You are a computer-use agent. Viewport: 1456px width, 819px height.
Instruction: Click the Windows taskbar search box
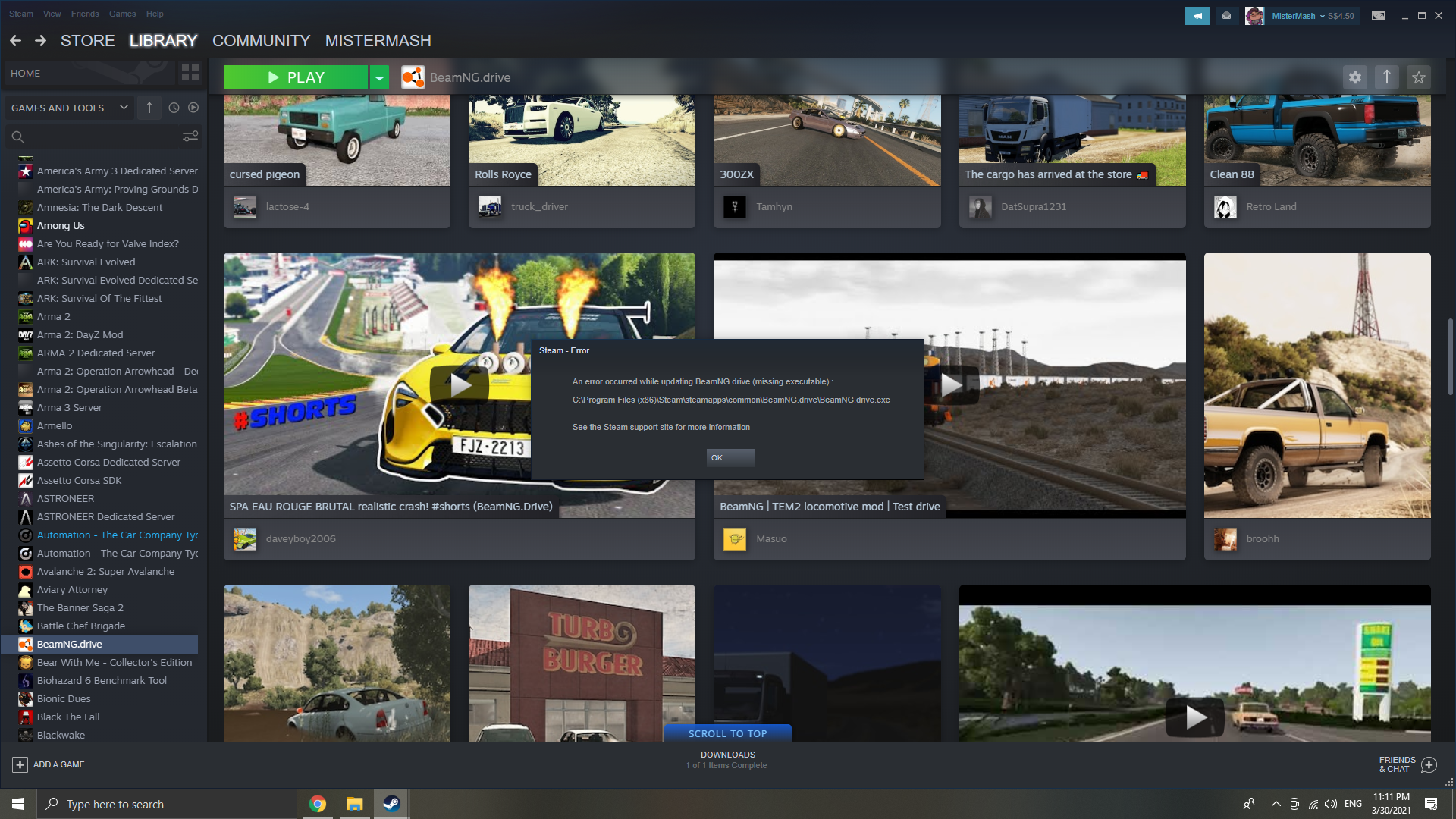tap(167, 804)
